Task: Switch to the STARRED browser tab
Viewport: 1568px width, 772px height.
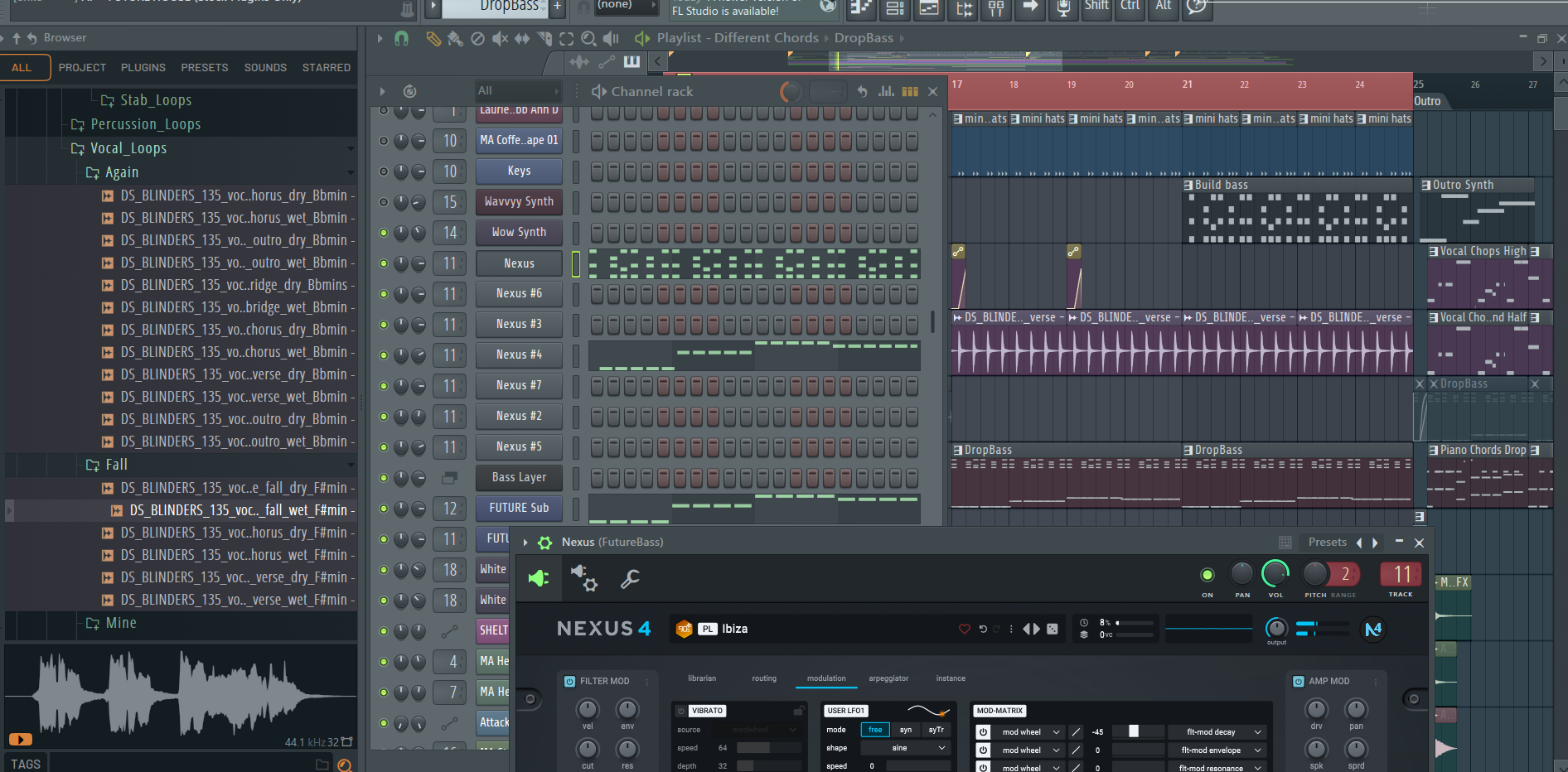Action: coord(327,68)
